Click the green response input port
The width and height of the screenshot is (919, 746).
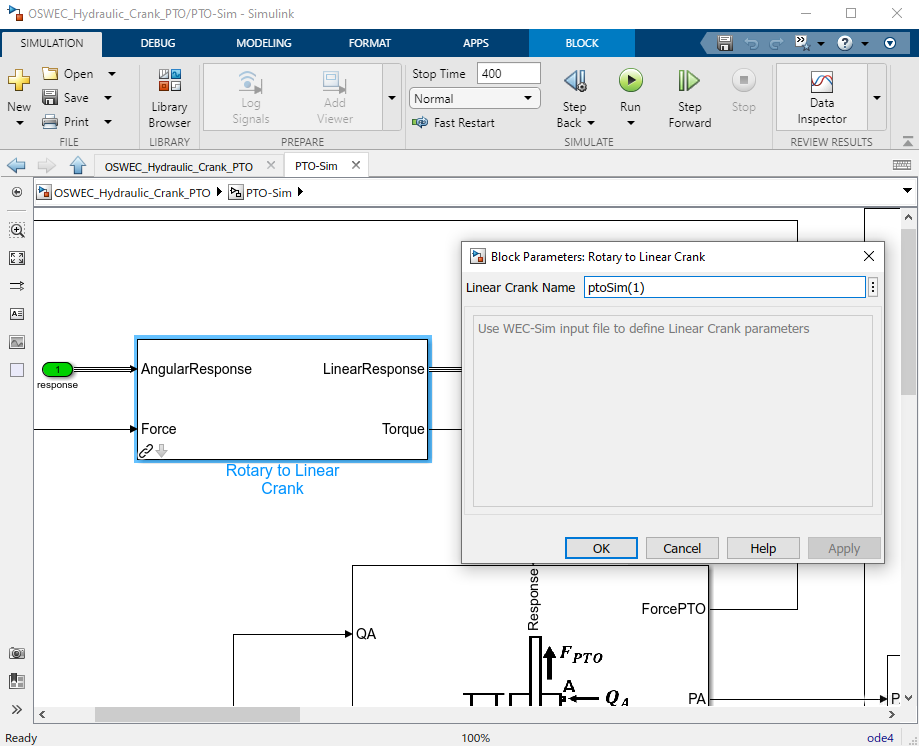point(57,369)
